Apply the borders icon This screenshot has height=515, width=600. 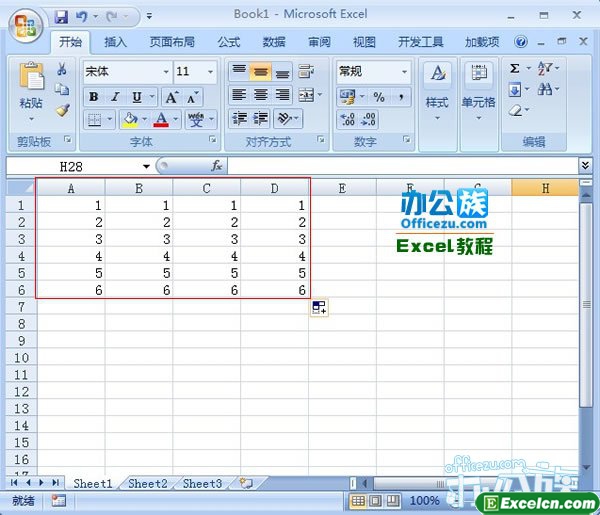point(95,120)
